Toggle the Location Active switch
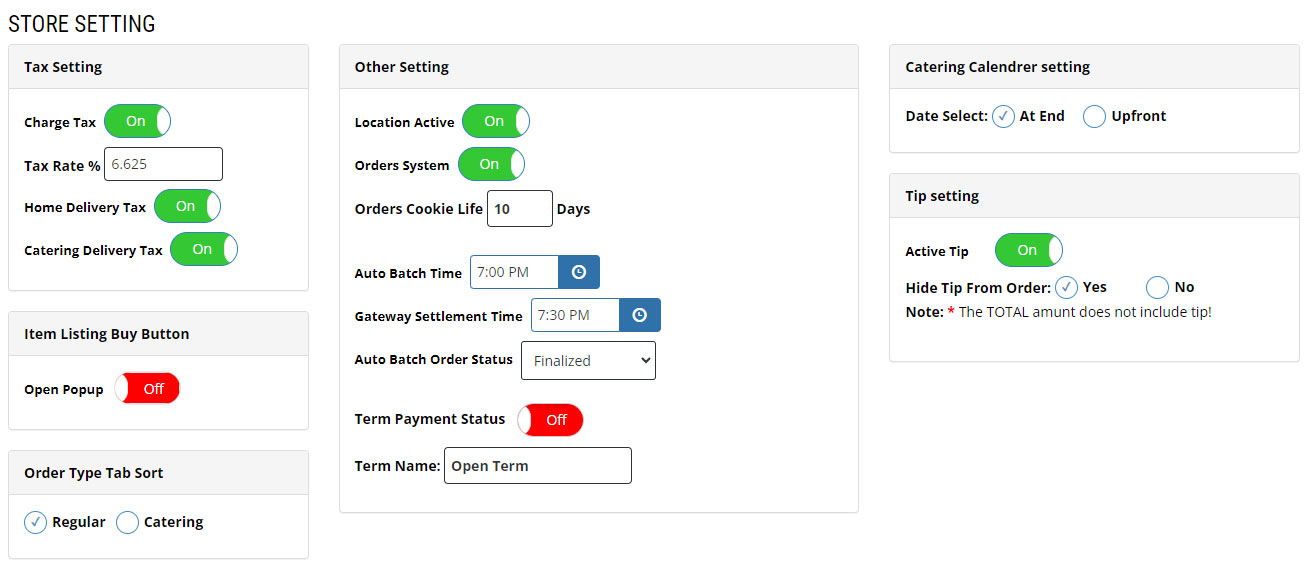The width and height of the screenshot is (1307, 578). click(x=496, y=121)
